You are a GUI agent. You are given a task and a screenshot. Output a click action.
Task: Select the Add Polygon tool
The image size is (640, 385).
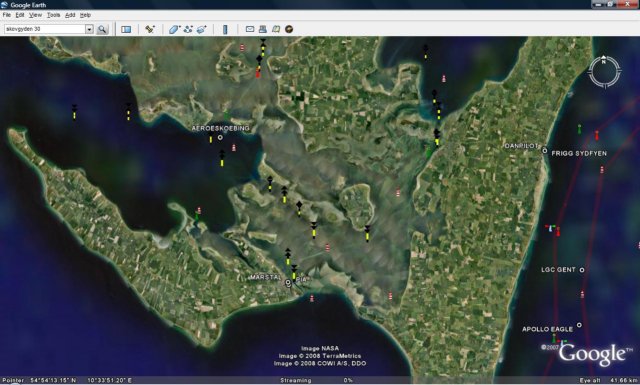coord(174,29)
